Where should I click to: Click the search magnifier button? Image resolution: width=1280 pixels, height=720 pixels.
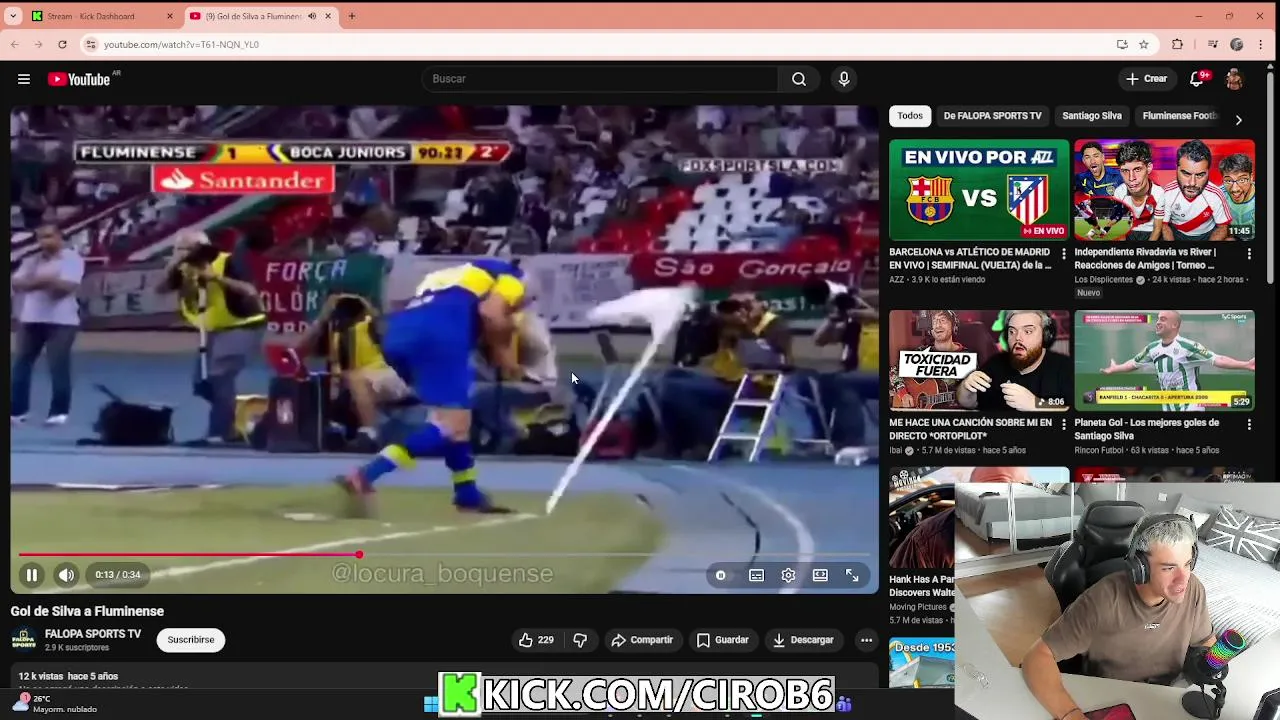pos(799,79)
